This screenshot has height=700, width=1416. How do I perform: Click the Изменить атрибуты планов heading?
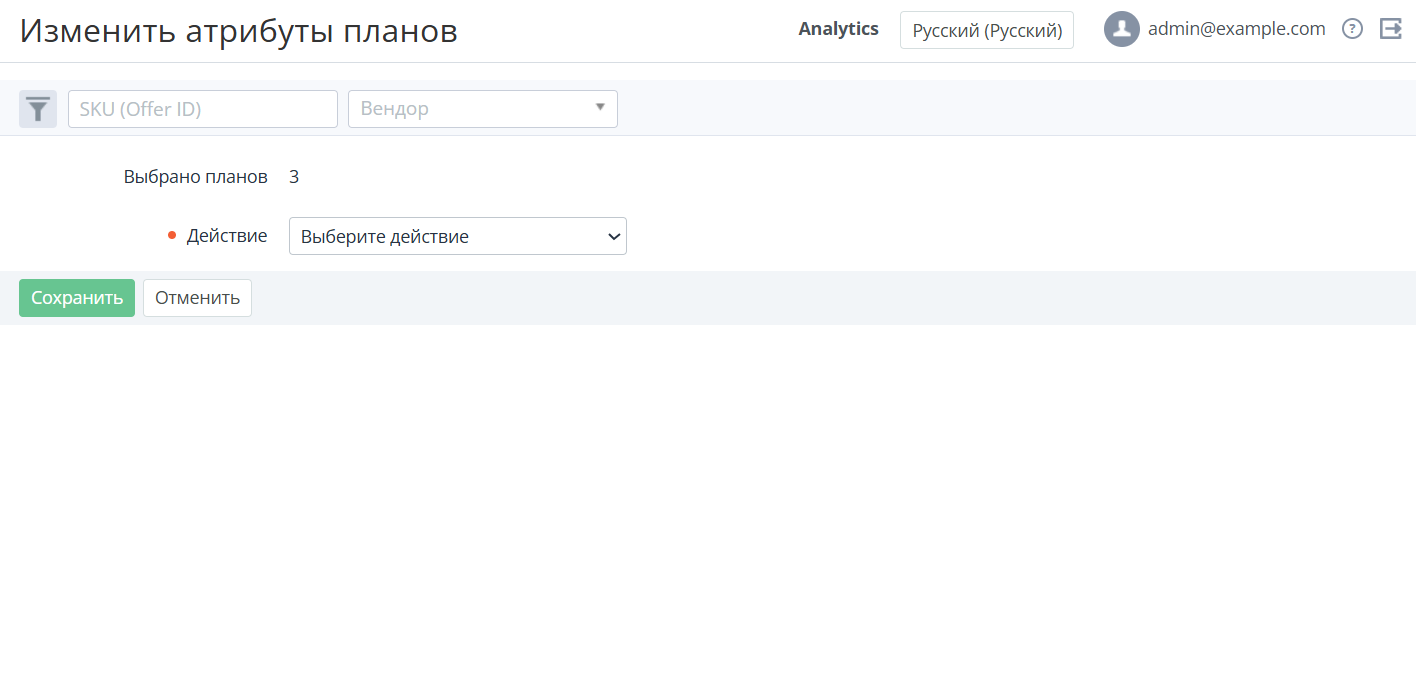(x=239, y=31)
